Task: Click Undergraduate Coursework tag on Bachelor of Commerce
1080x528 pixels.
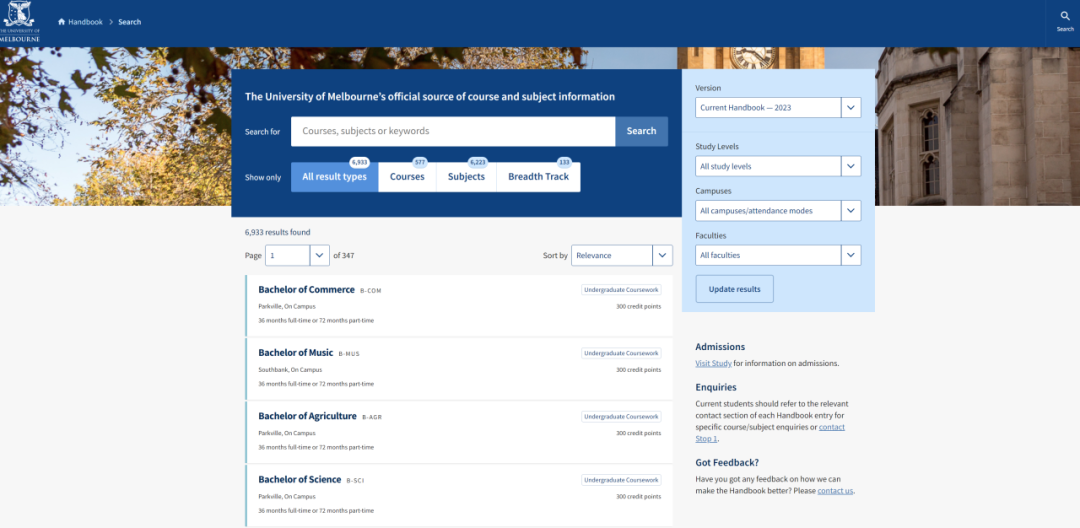Action: [621, 290]
